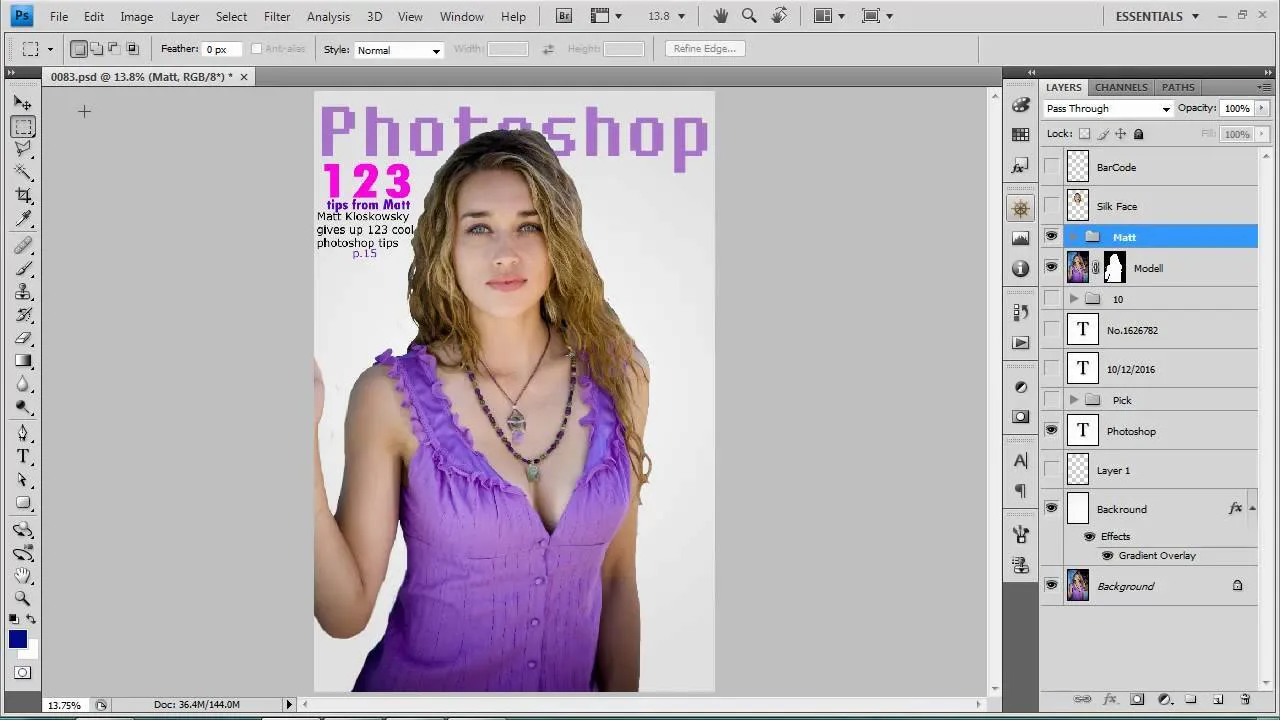Screen dimensions: 1280x720
Task: Select the Clone Stamp tool
Action: (23, 291)
